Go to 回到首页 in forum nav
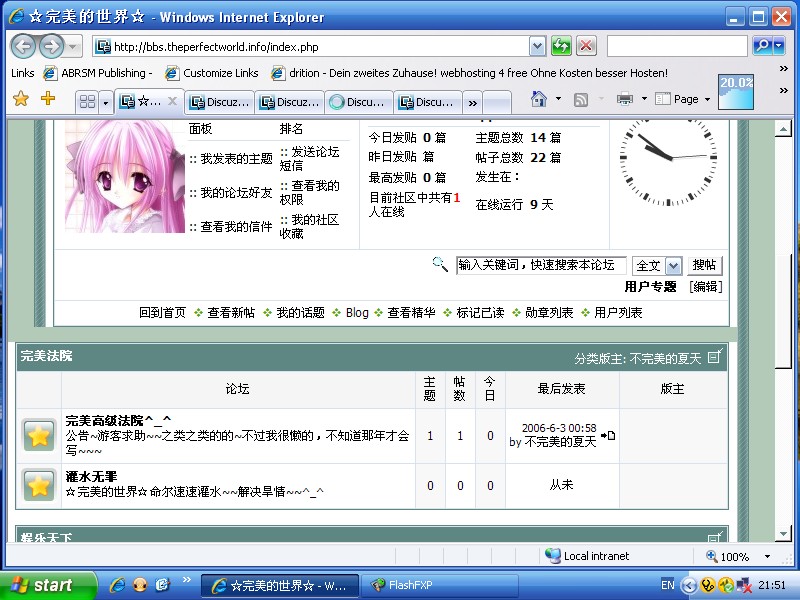Screen dimensions: 800x600 click(163, 313)
